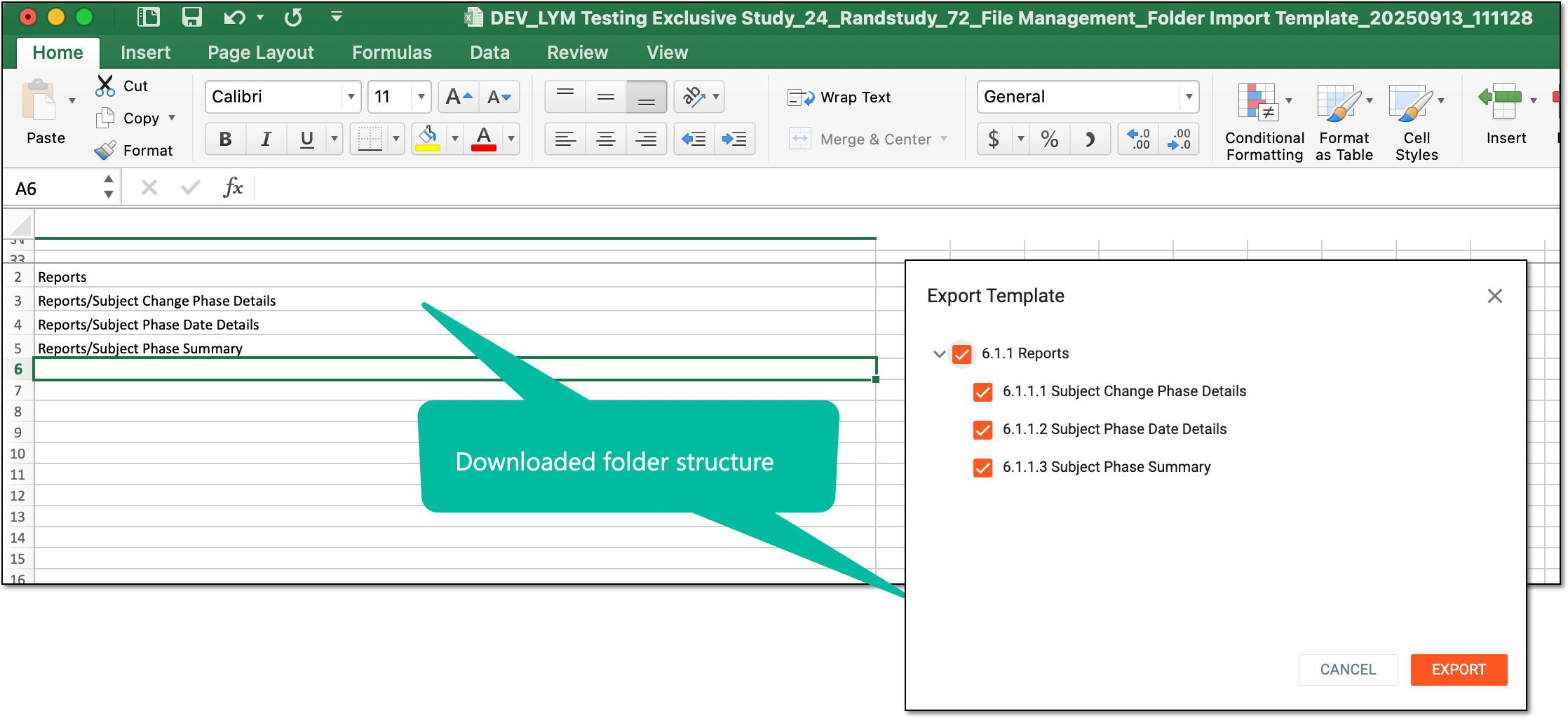Click the Copy icon
1568x718 pixels.
coord(105,118)
